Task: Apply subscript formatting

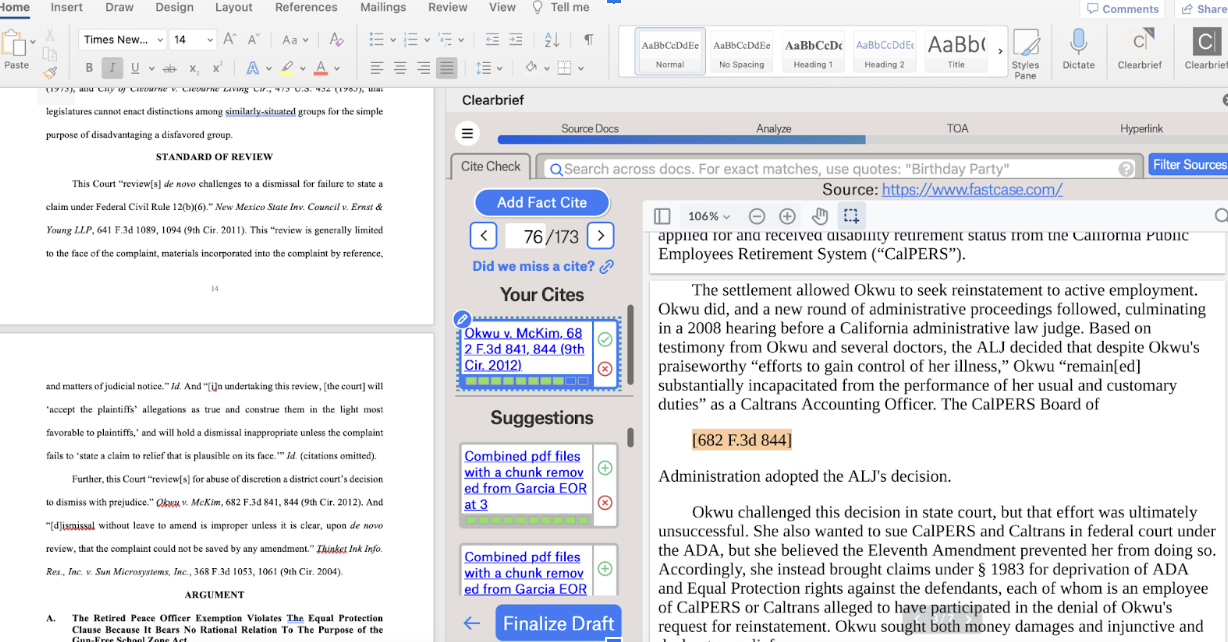Action: pos(194,68)
